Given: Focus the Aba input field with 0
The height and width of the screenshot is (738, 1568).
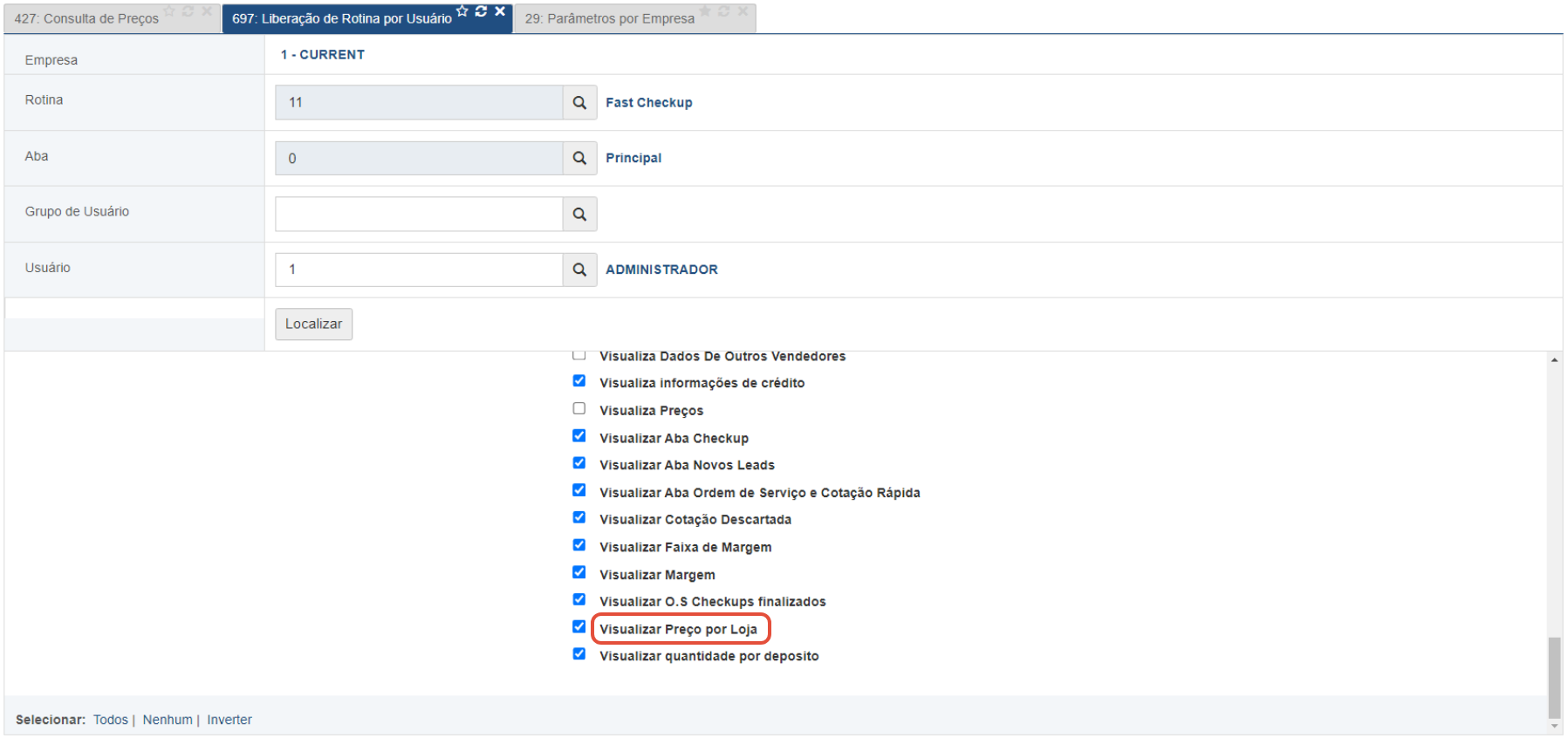Looking at the screenshot, I should (419, 159).
